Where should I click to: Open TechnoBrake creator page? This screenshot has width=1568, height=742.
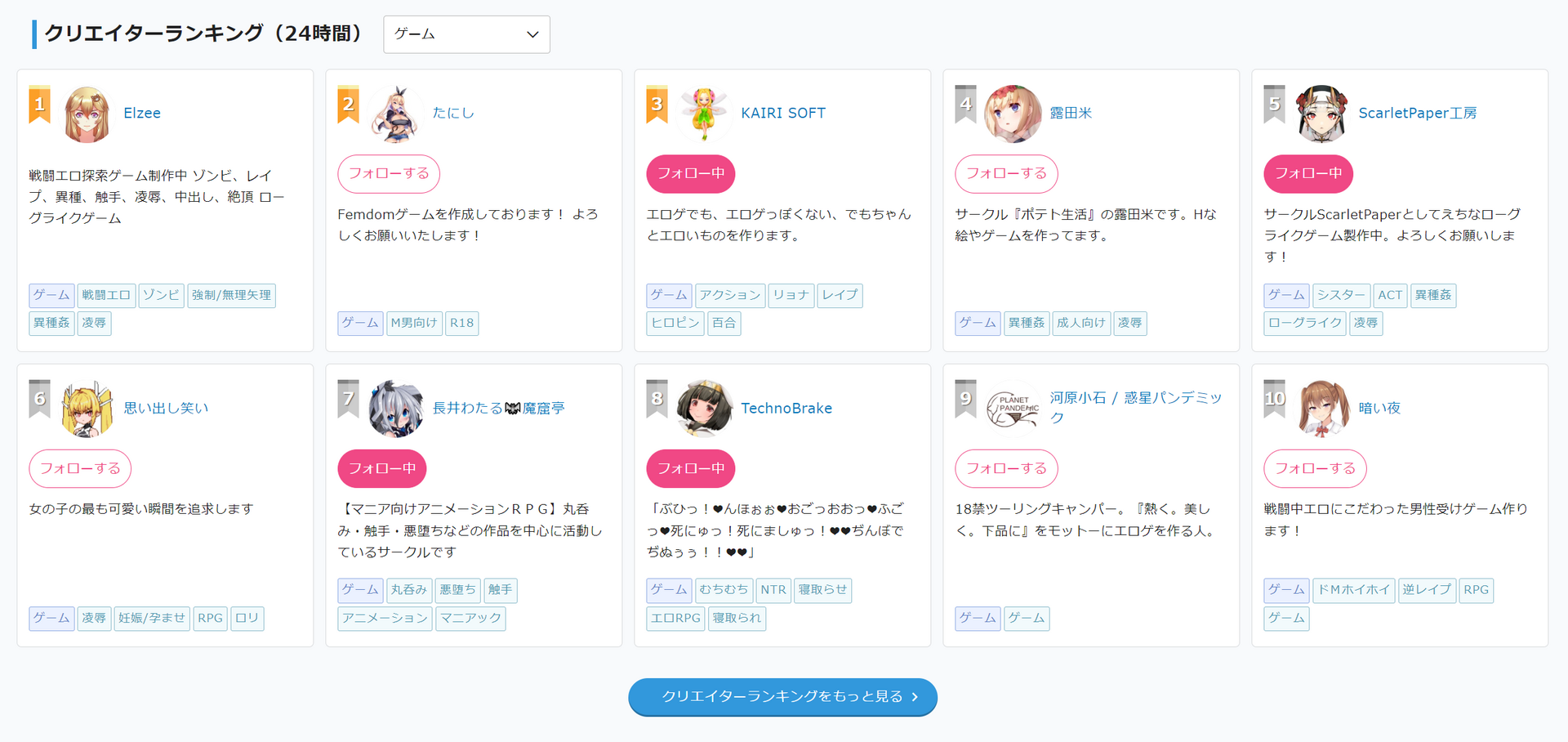point(786,409)
